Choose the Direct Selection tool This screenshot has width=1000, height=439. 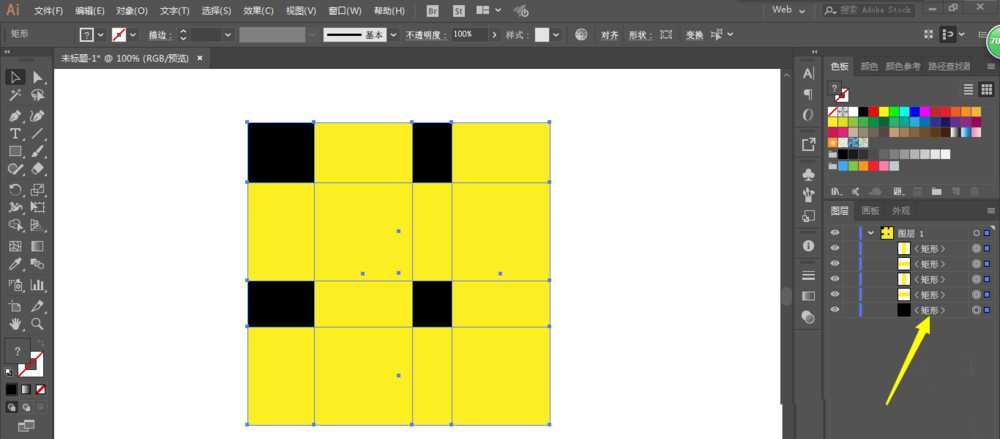pos(37,77)
